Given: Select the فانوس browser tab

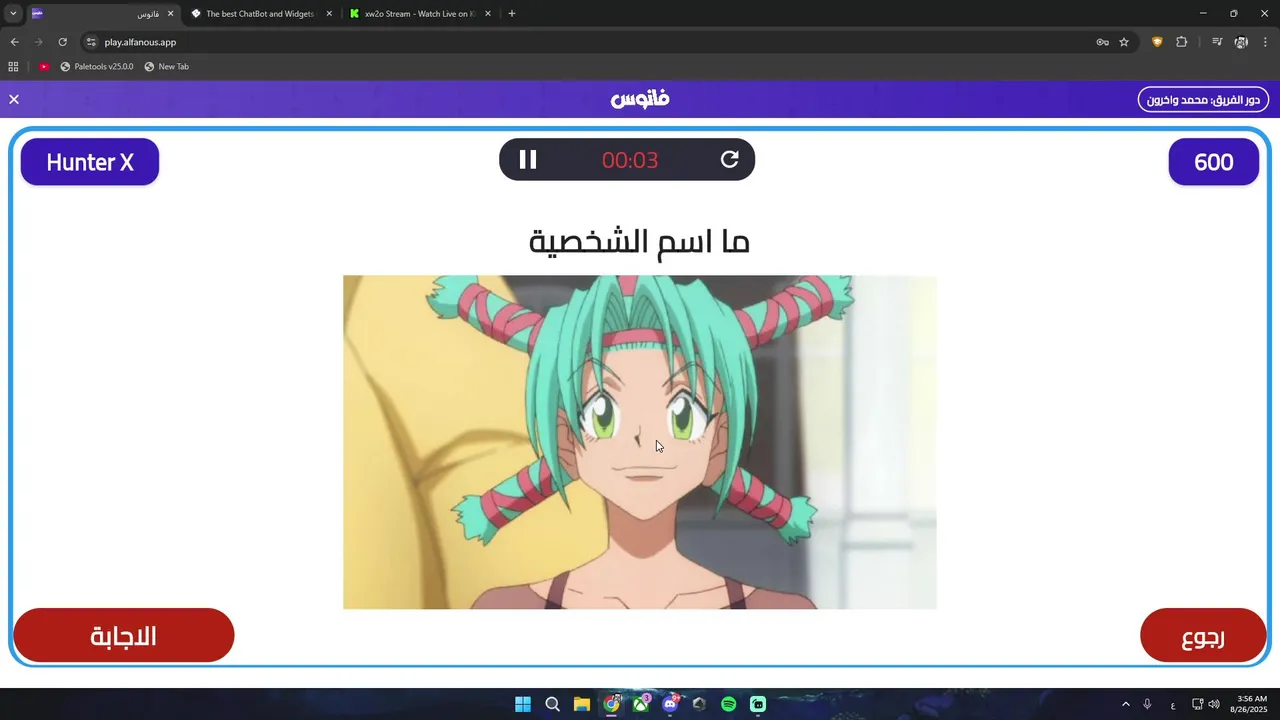Looking at the screenshot, I should click(100, 14).
